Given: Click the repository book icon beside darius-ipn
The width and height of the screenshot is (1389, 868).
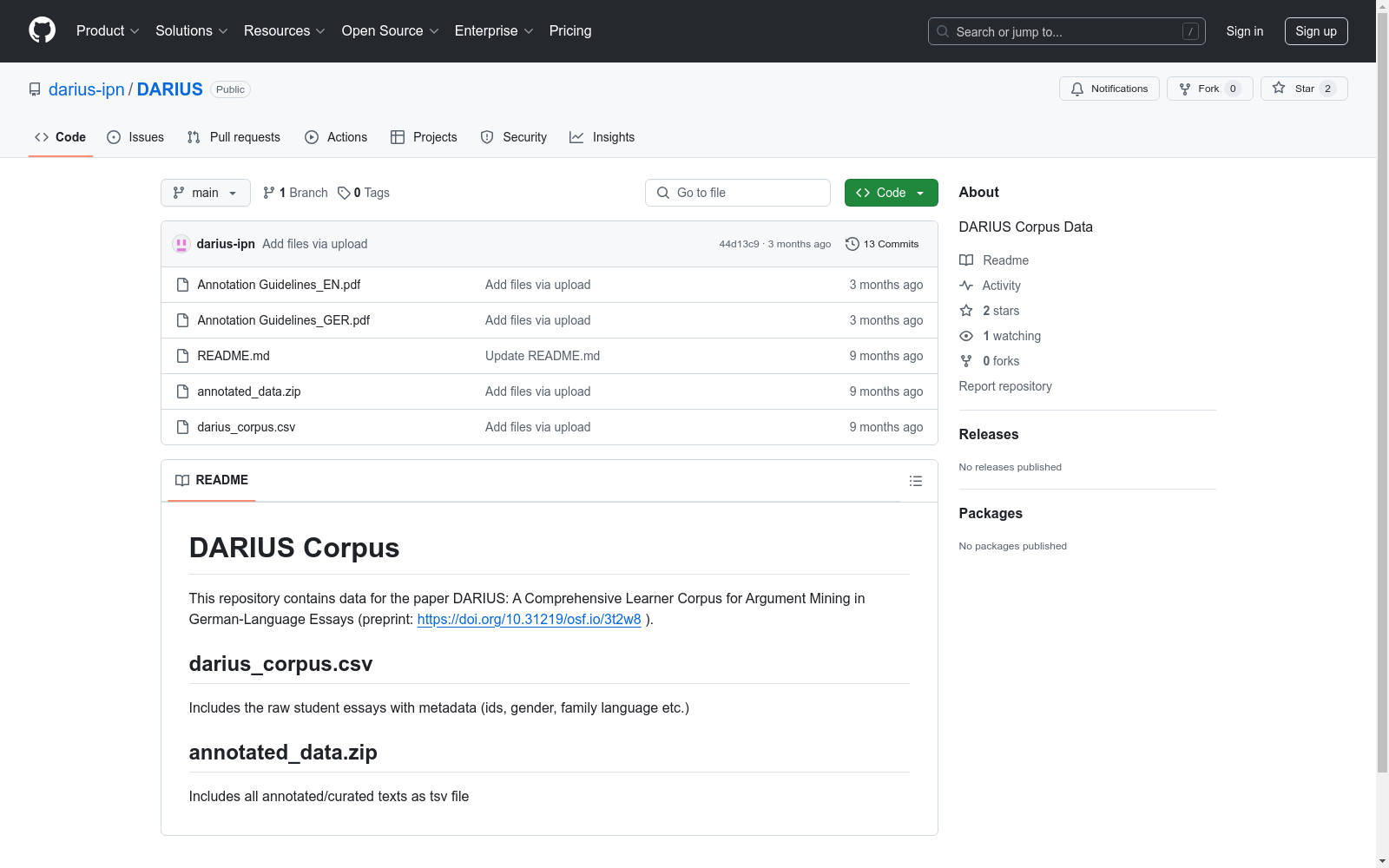Looking at the screenshot, I should click(x=35, y=89).
